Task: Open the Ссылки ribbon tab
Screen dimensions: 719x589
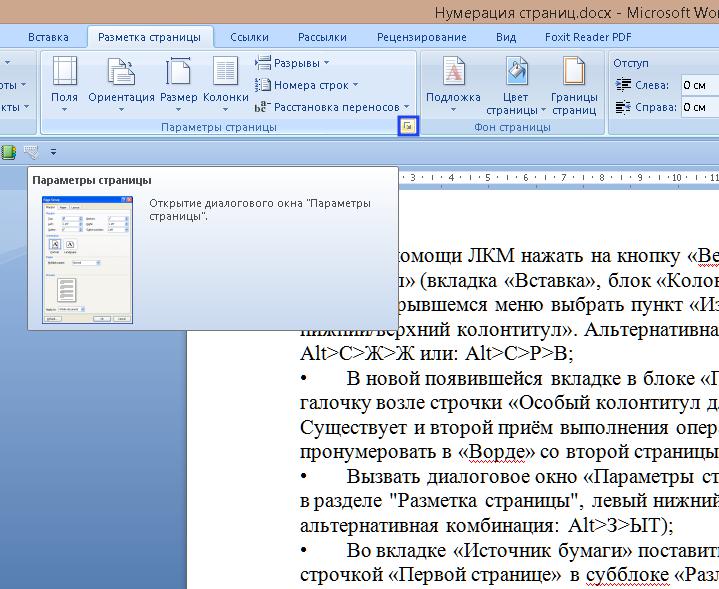Action: pos(249,37)
